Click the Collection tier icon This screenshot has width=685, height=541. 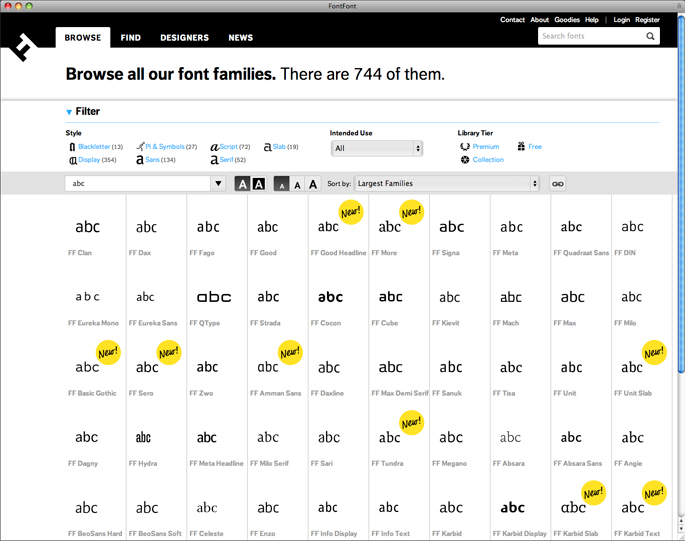465,160
